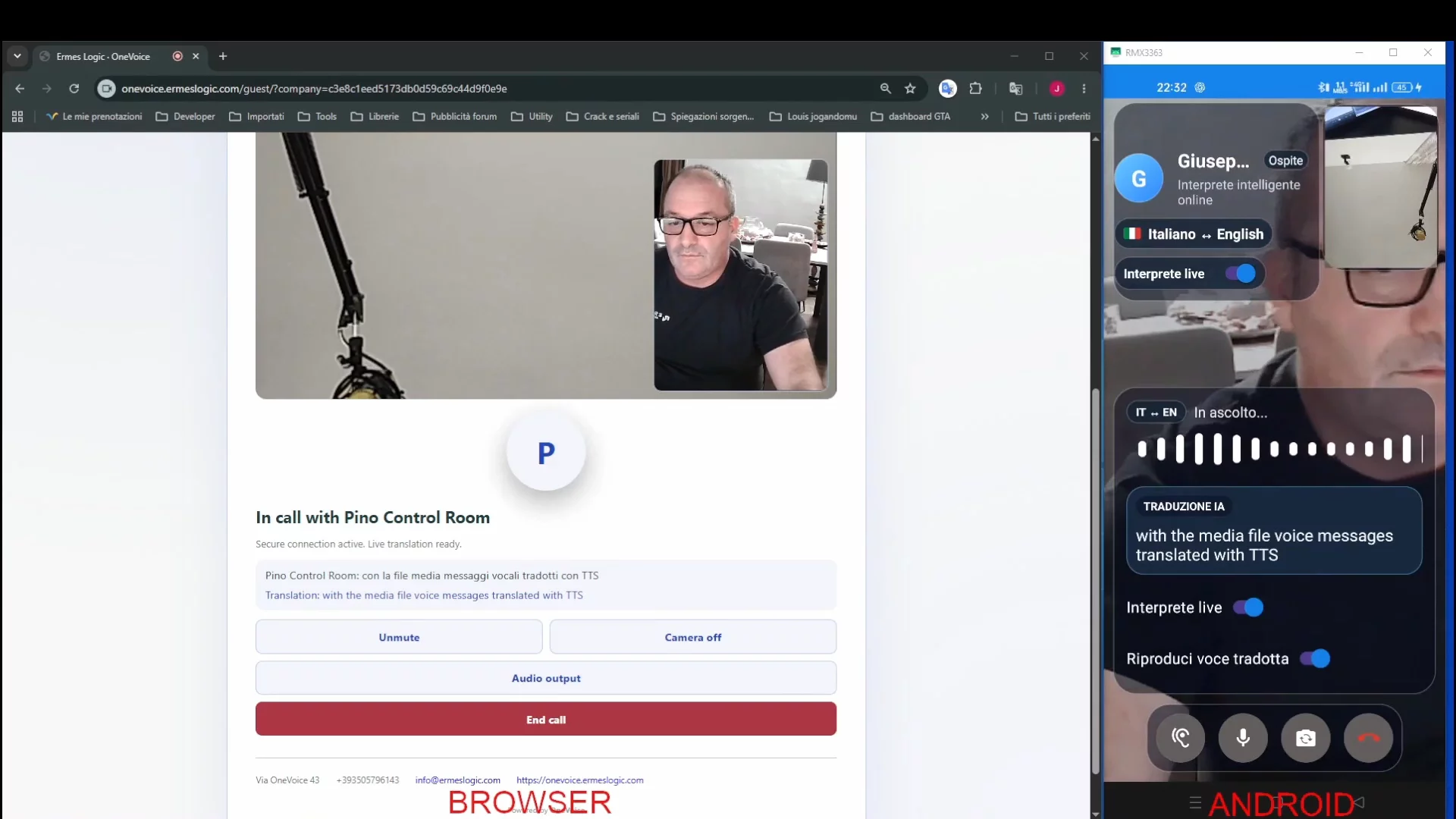Click the self-view webcam thumbnail in browser
This screenshot has width=1456, height=819.
[x=741, y=275]
